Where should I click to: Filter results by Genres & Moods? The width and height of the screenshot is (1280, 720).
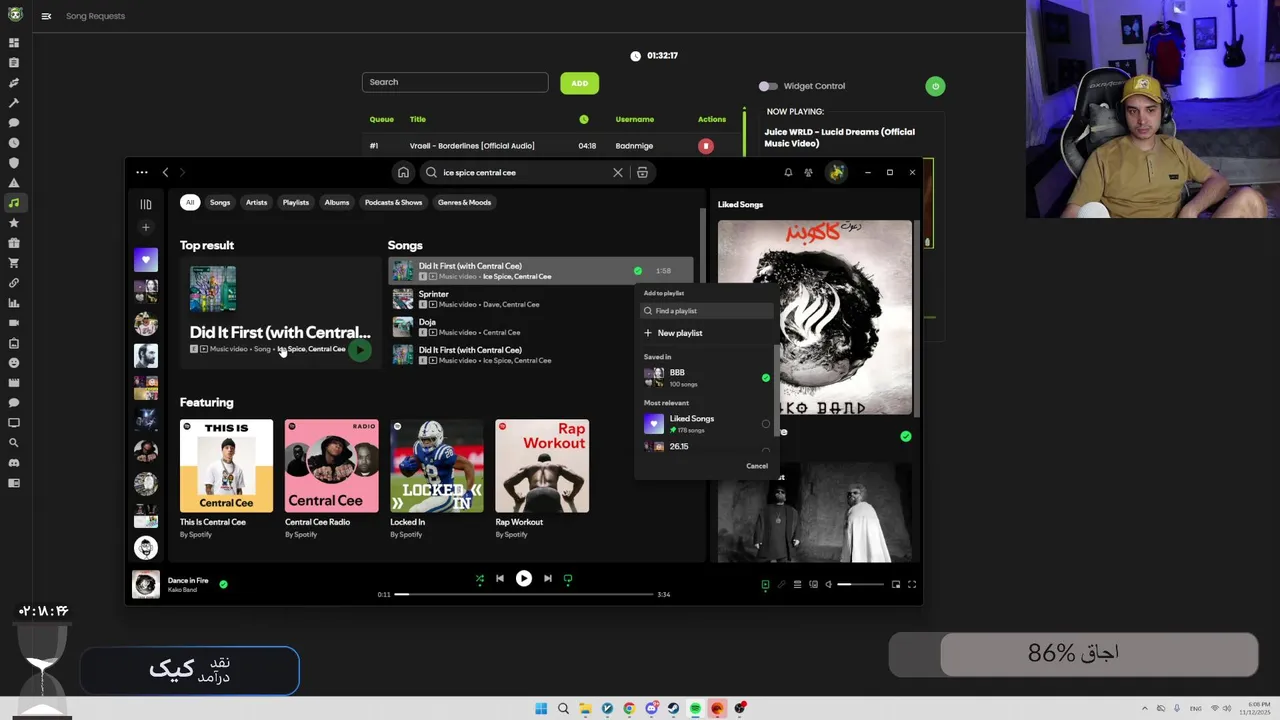coord(464,202)
